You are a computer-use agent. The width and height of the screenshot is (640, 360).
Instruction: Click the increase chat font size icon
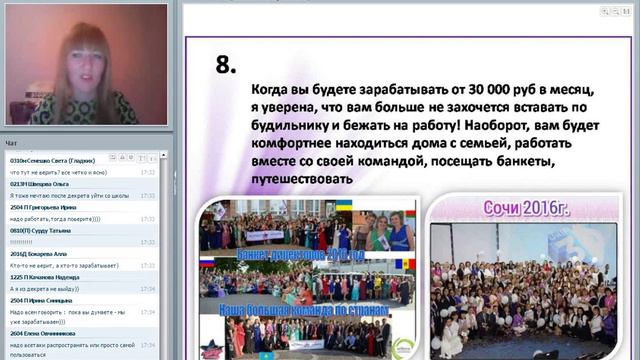click(141, 158)
